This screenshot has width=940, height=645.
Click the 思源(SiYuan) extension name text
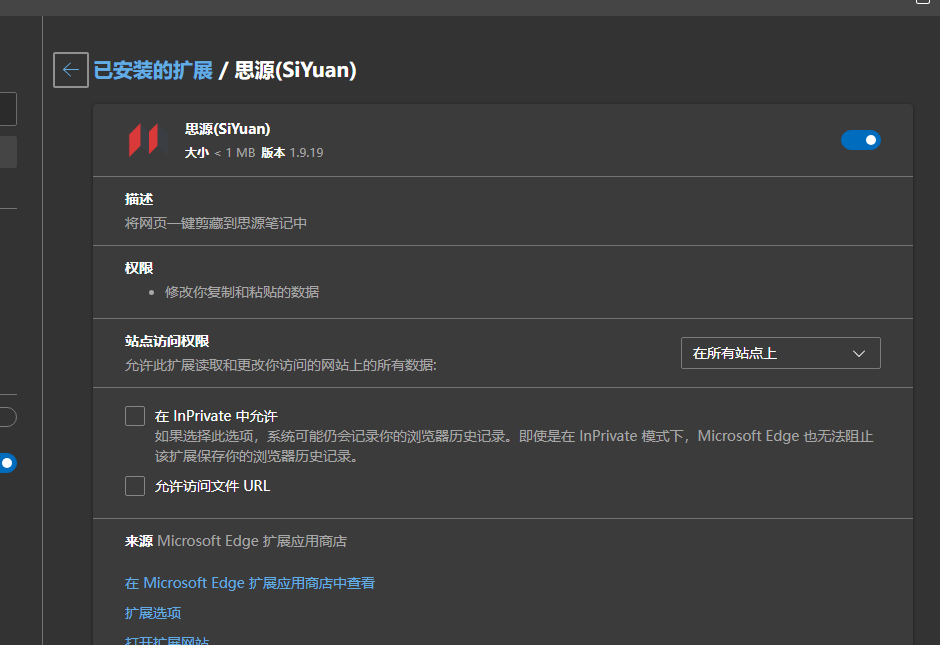[x=228, y=129]
